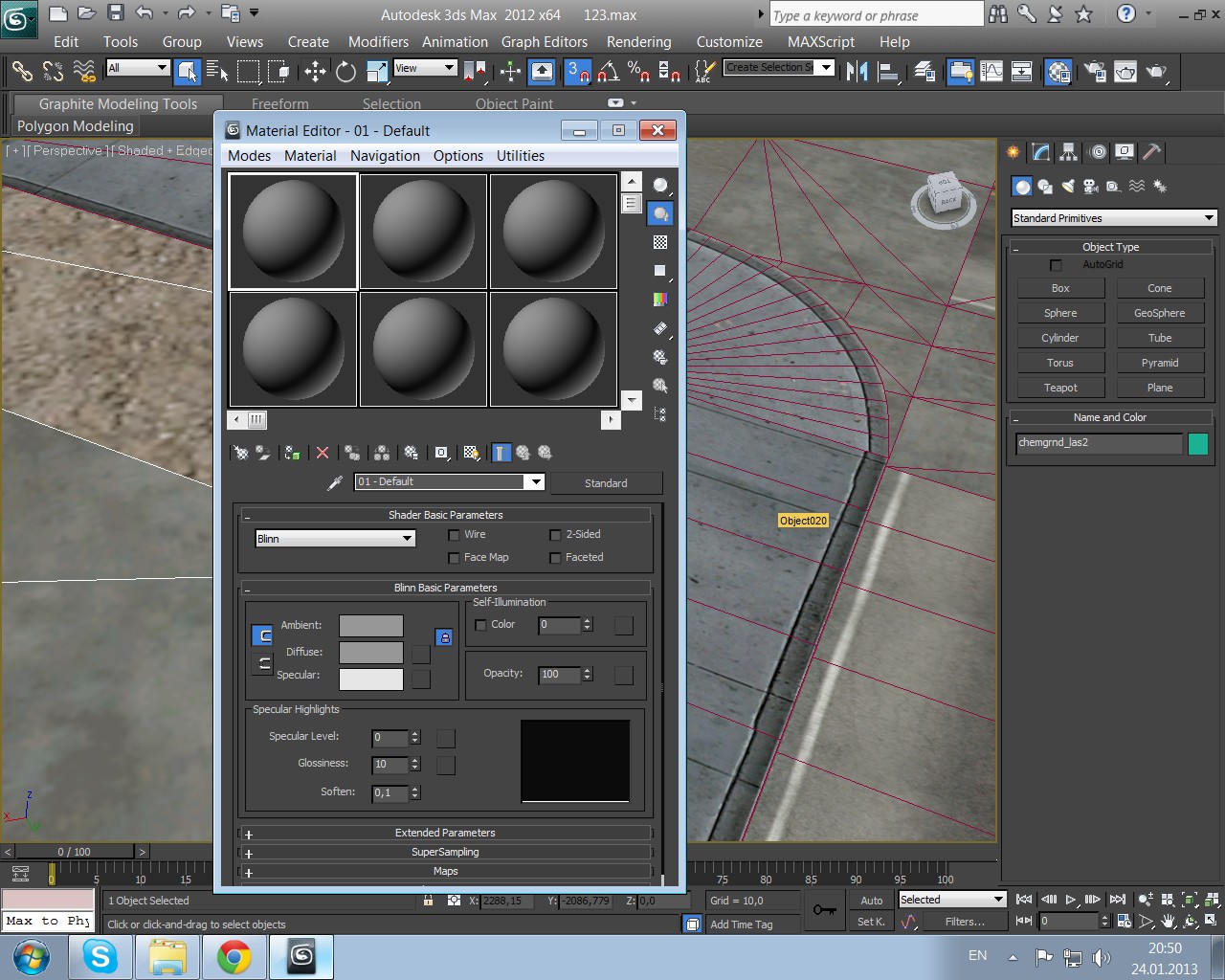This screenshot has width=1225, height=980.
Task: Click the Pyramid object type button
Action: pyautogui.click(x=1160, y=363)
